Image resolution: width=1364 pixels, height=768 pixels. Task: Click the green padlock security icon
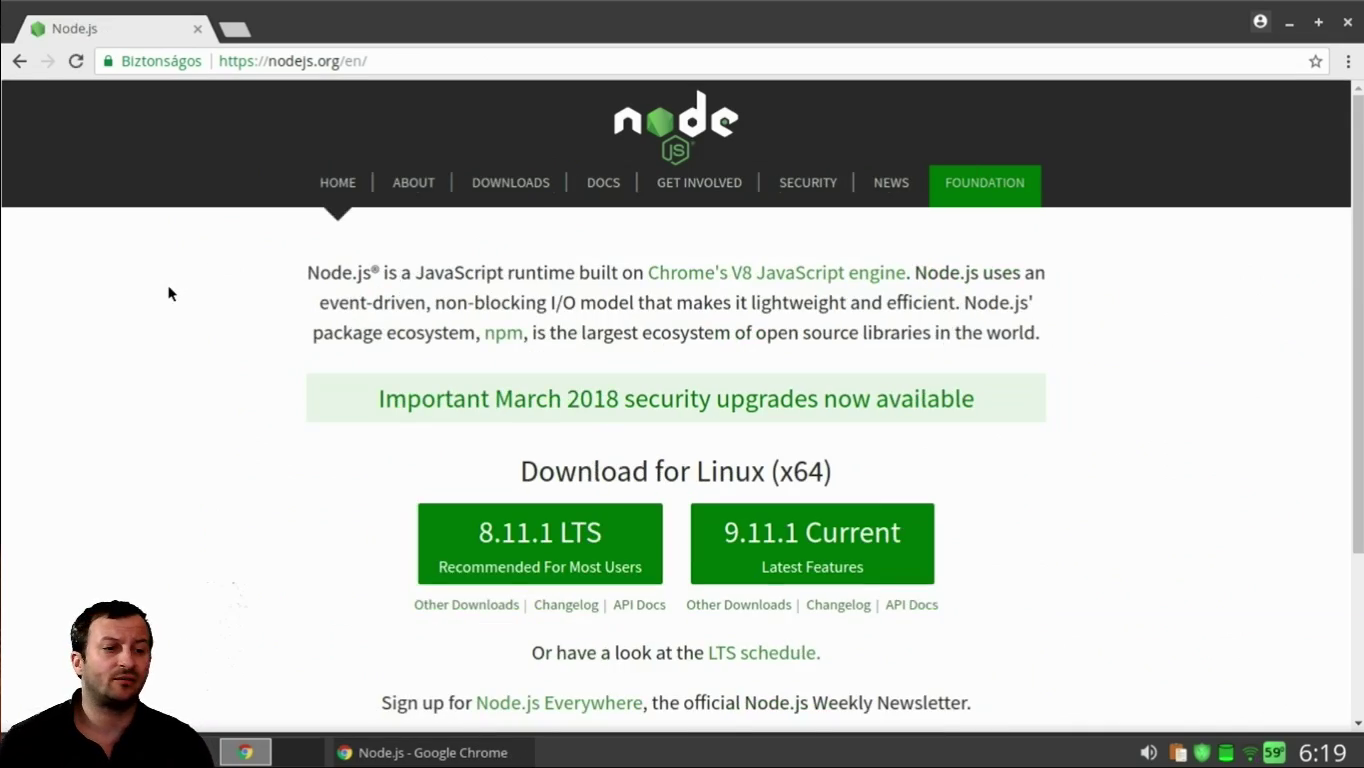[x=108, y=61]
